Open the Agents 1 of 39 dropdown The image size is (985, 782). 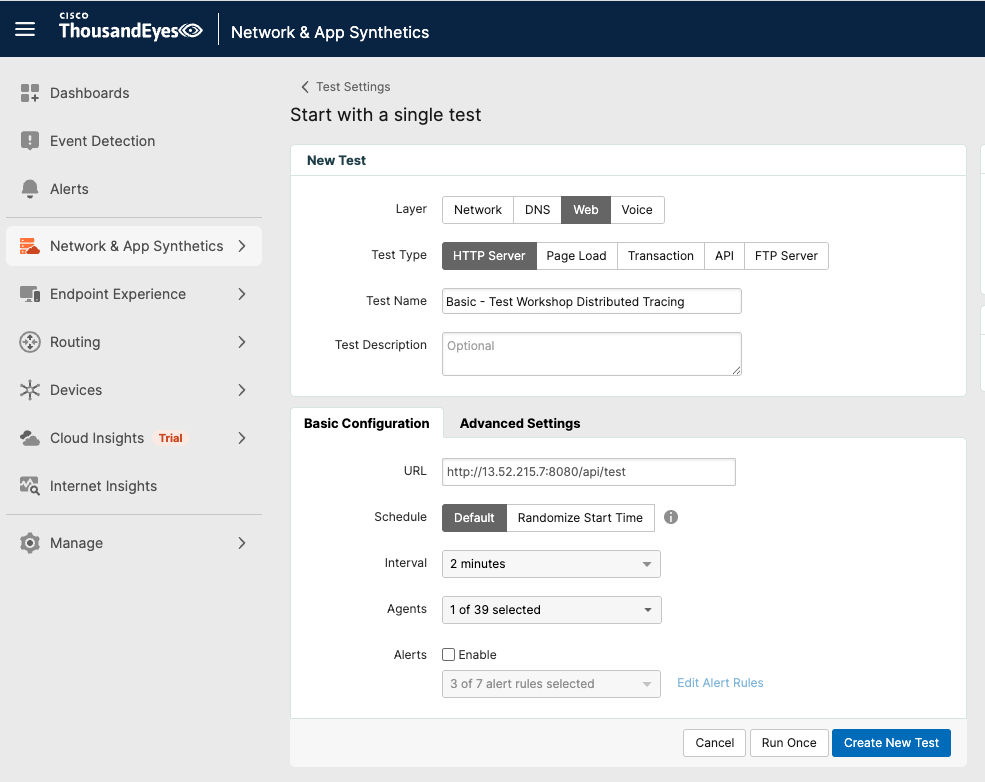point(552,610)
